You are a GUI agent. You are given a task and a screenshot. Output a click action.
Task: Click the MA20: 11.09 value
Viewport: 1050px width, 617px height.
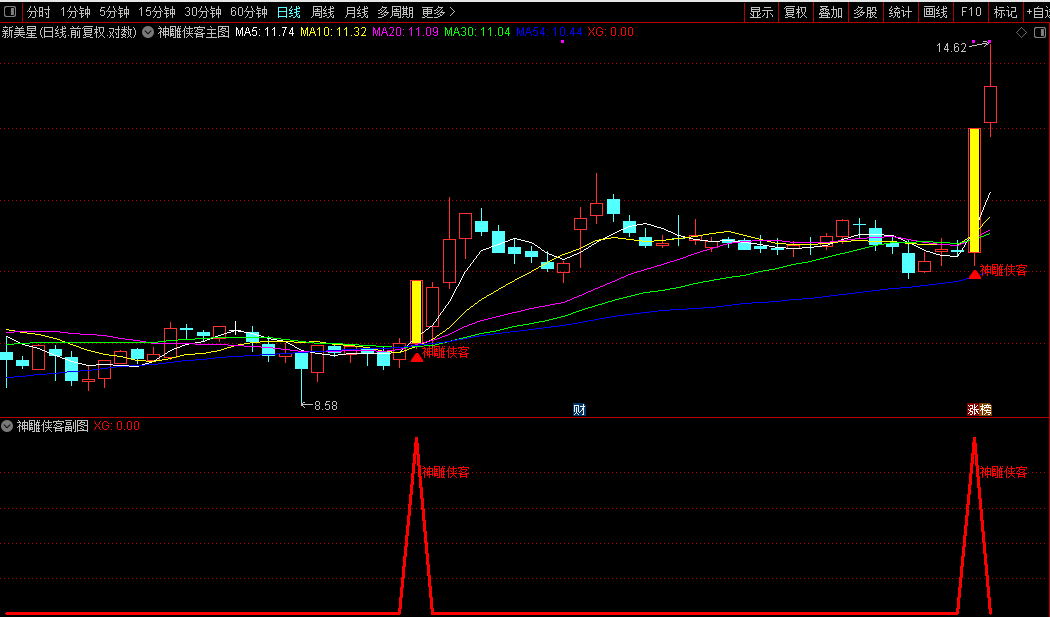pos(406,31)
